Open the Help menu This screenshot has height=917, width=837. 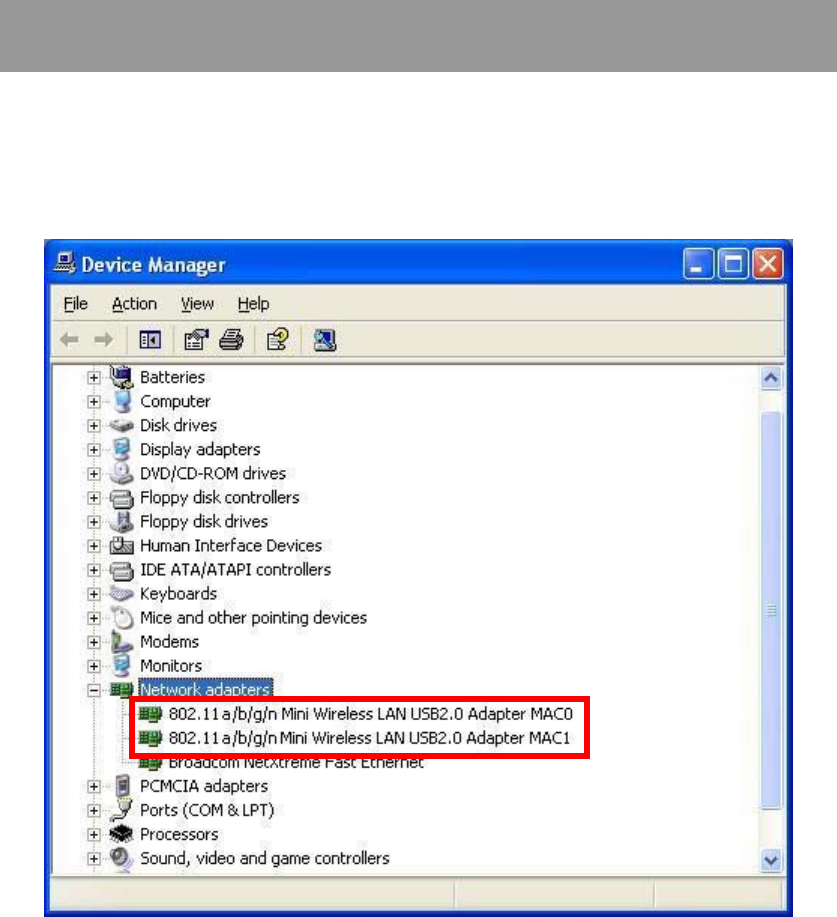pyautogui.click(x=253, y=304)
